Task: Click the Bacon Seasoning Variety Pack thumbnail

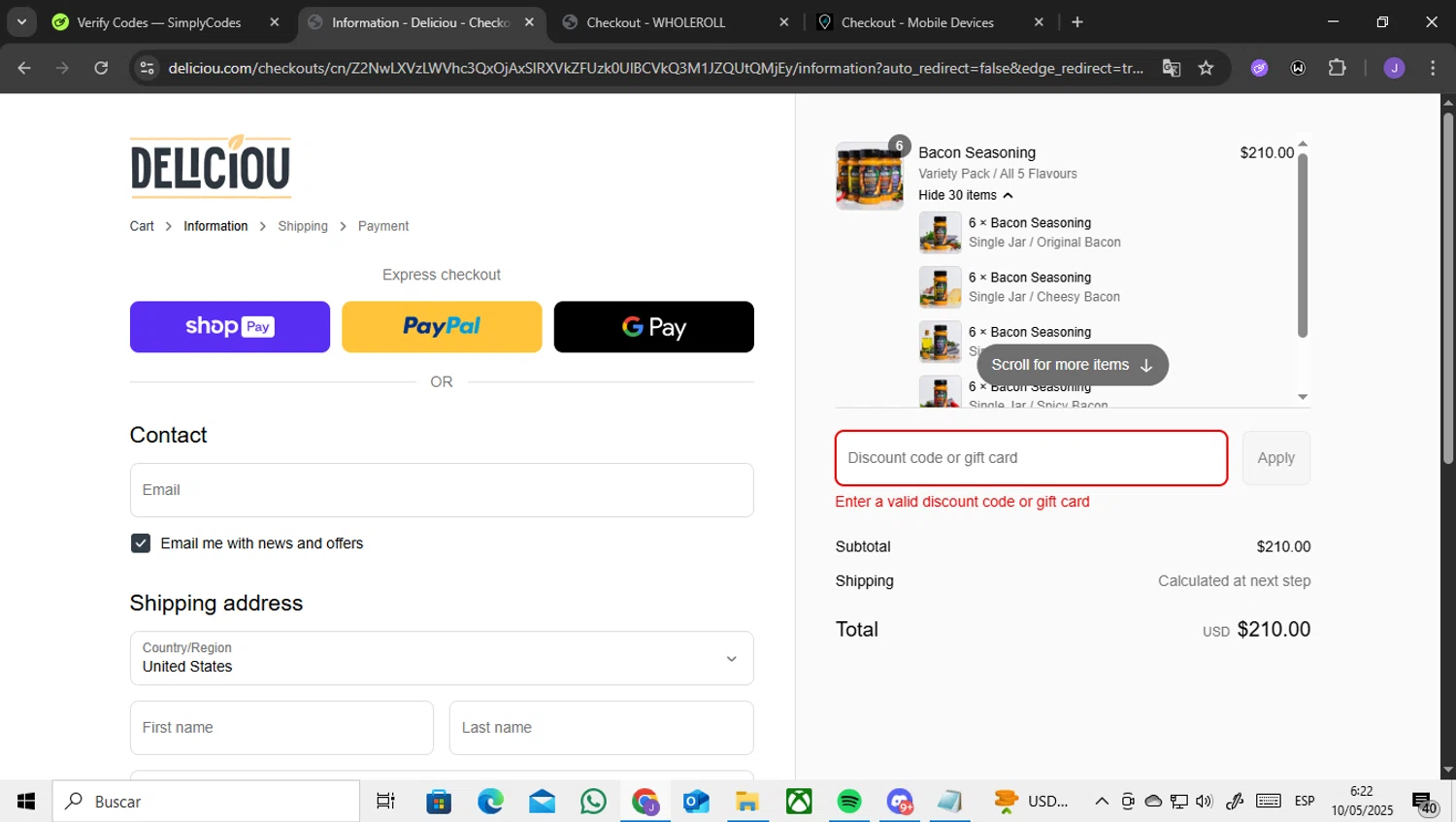Action: 870,176
